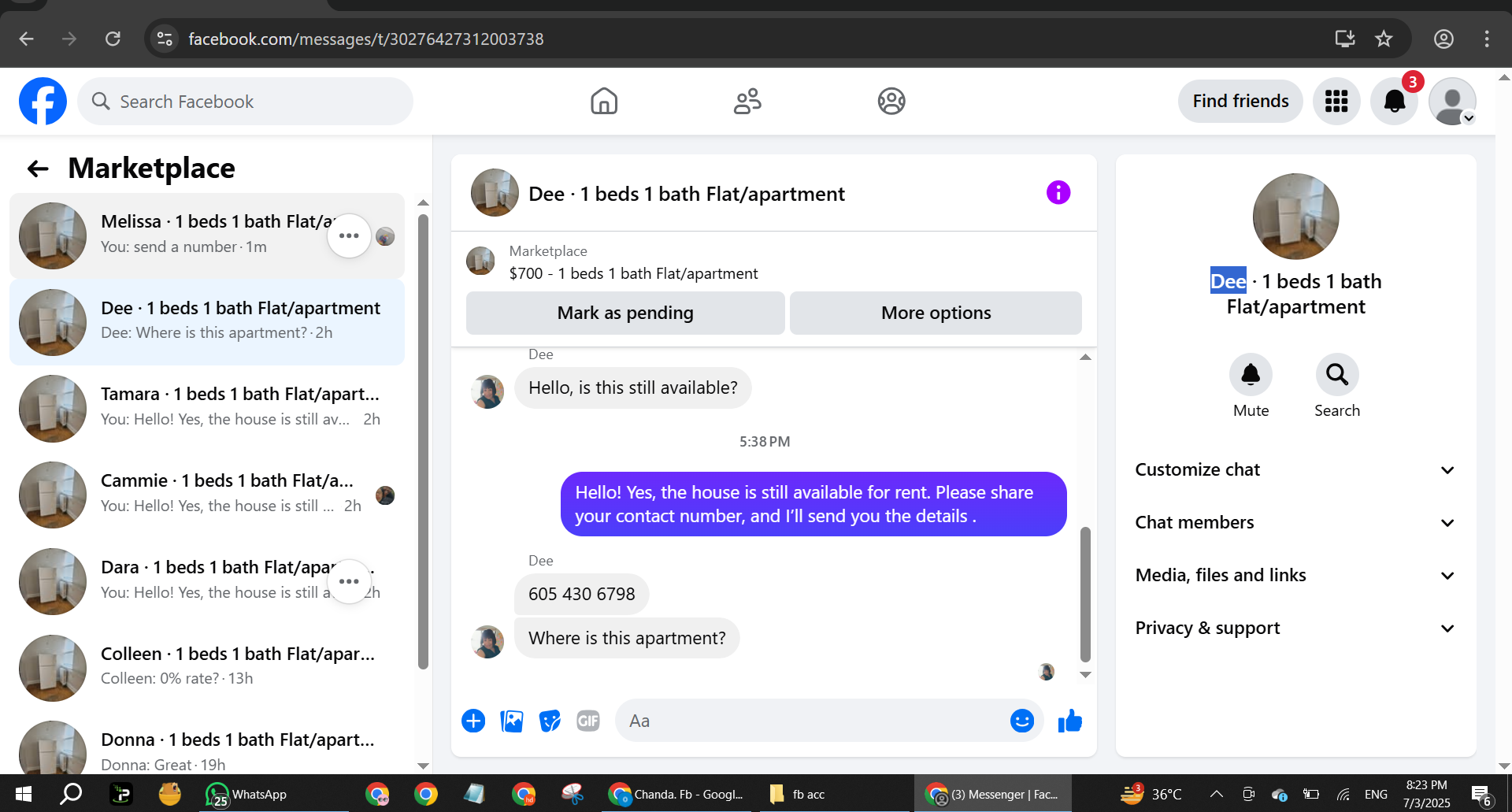
Task: Open the account profile avatar menu
Action: (1452, 101)
